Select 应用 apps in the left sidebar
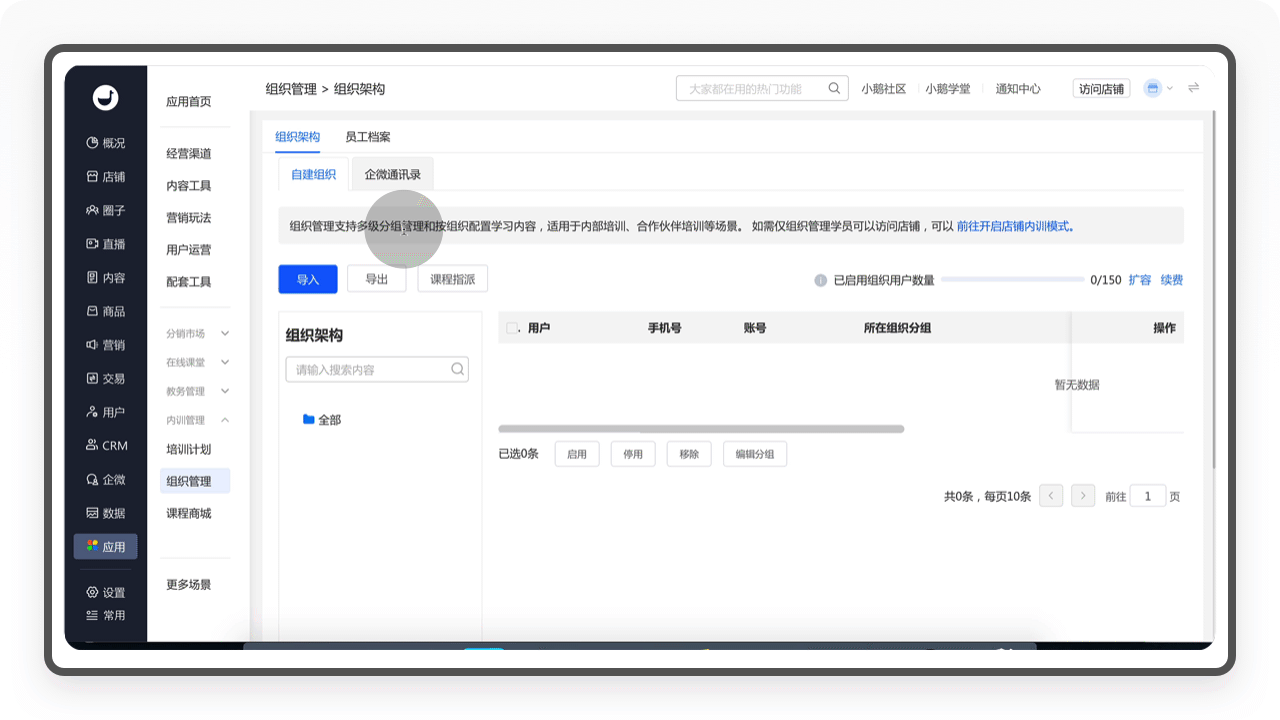1280x720 pixels. pyautogui.click(x=106, y=546)
